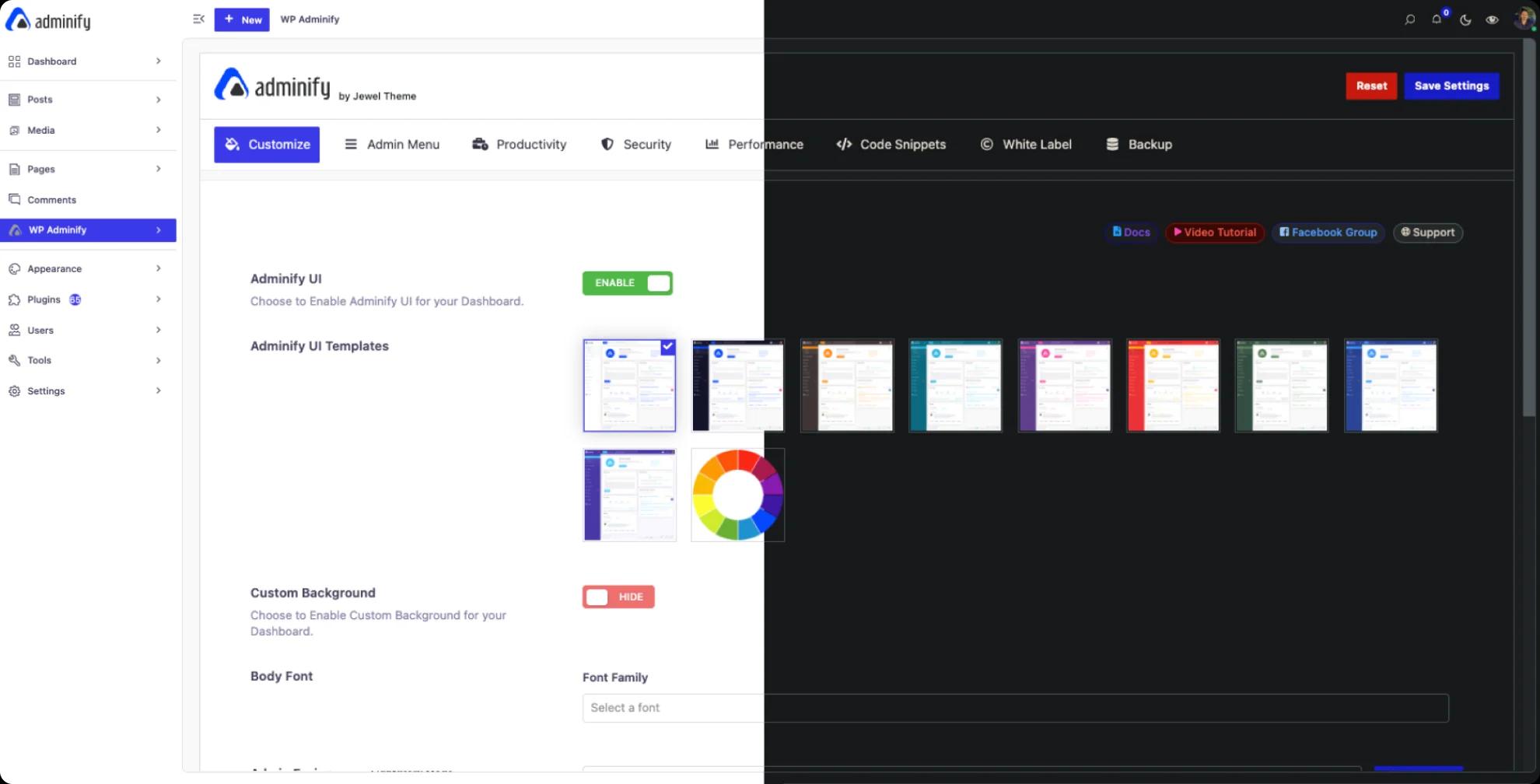Open notifications bell icon
1540x784 pixels.
pos(1437,19)
